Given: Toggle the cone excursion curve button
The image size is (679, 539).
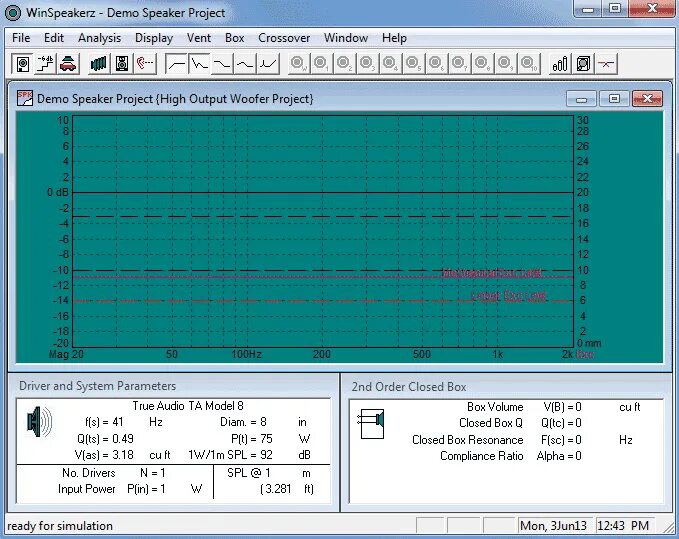Looking at the screenshot, I should coord(199,64).
